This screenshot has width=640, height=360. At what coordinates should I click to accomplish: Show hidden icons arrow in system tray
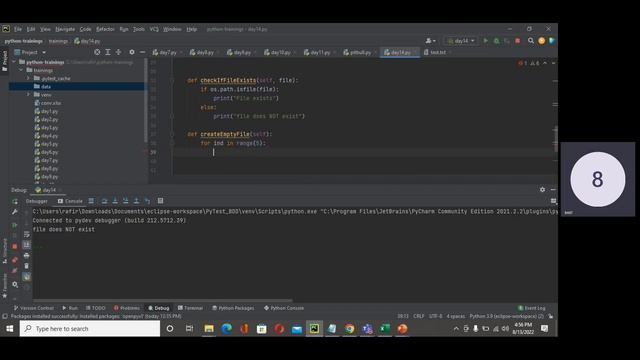(456, 329)
